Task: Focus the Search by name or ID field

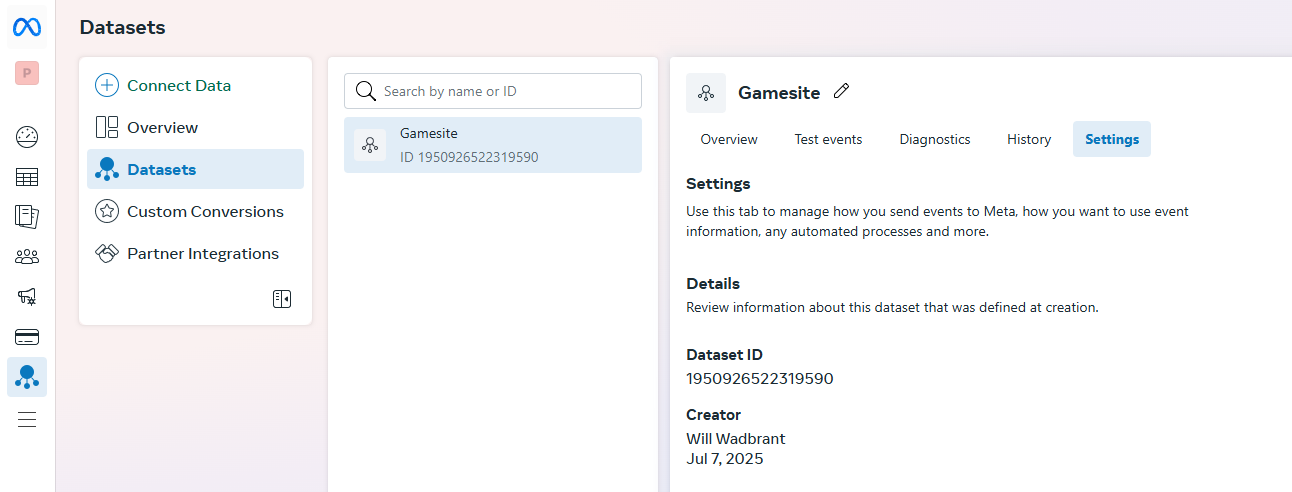Action: tap(493, 91)
